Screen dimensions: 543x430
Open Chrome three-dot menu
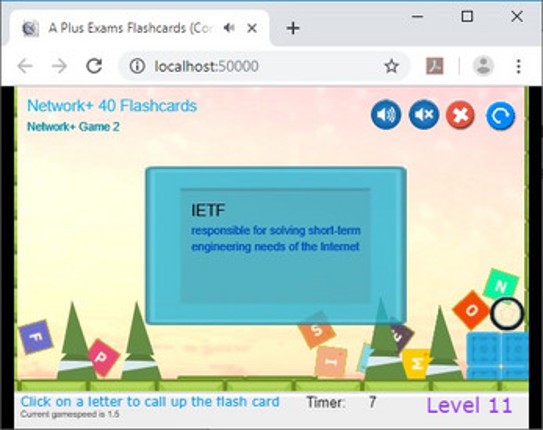click(x=518, y=66)
